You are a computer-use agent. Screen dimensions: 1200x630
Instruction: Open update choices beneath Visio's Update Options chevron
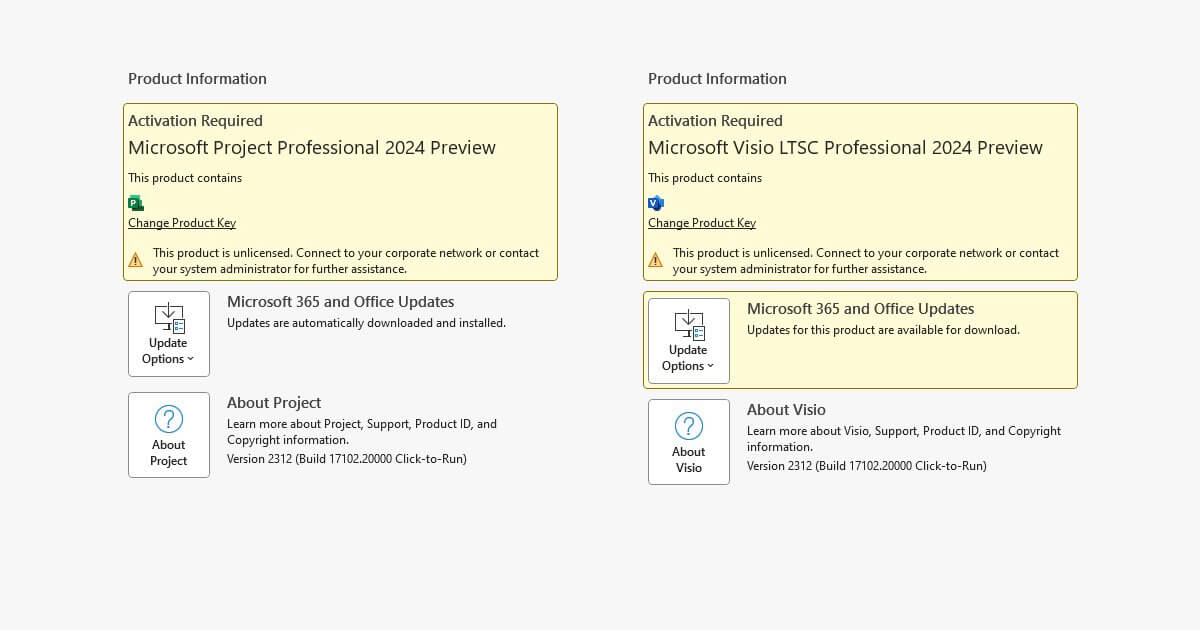click(711, 365)
